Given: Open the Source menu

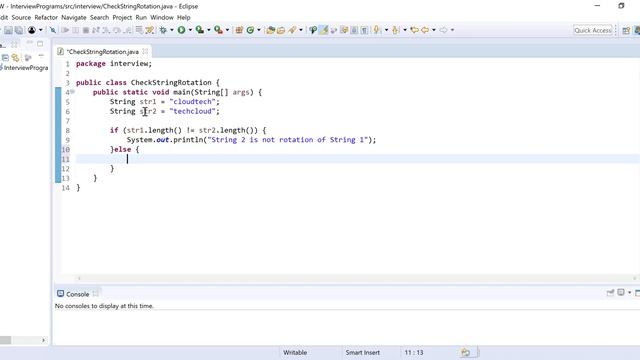Looking at the screenshot, I should coord(21,18).
